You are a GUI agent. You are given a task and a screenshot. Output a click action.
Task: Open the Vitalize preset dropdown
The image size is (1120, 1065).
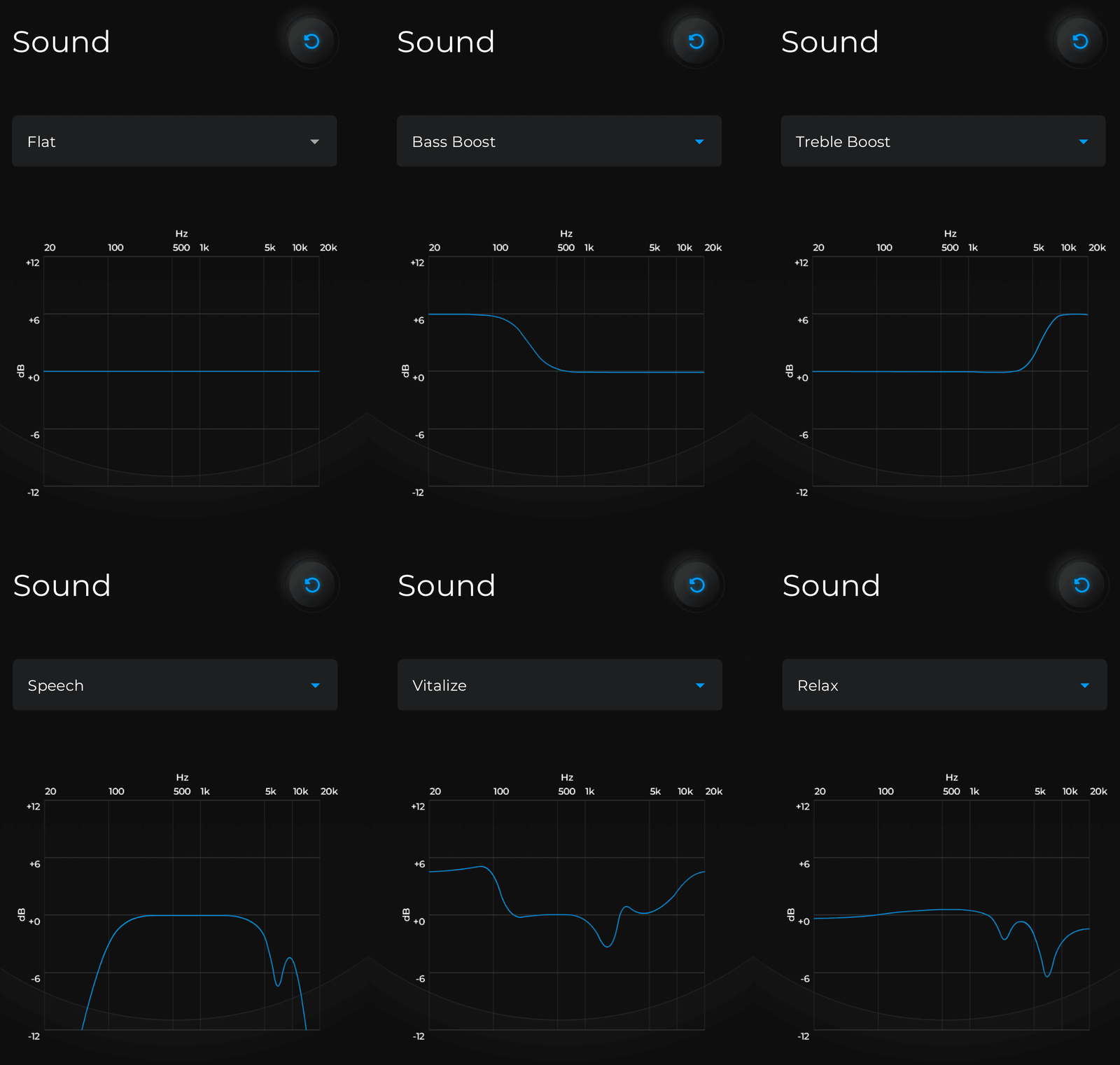pyautogui.click(x=559, y=685)
